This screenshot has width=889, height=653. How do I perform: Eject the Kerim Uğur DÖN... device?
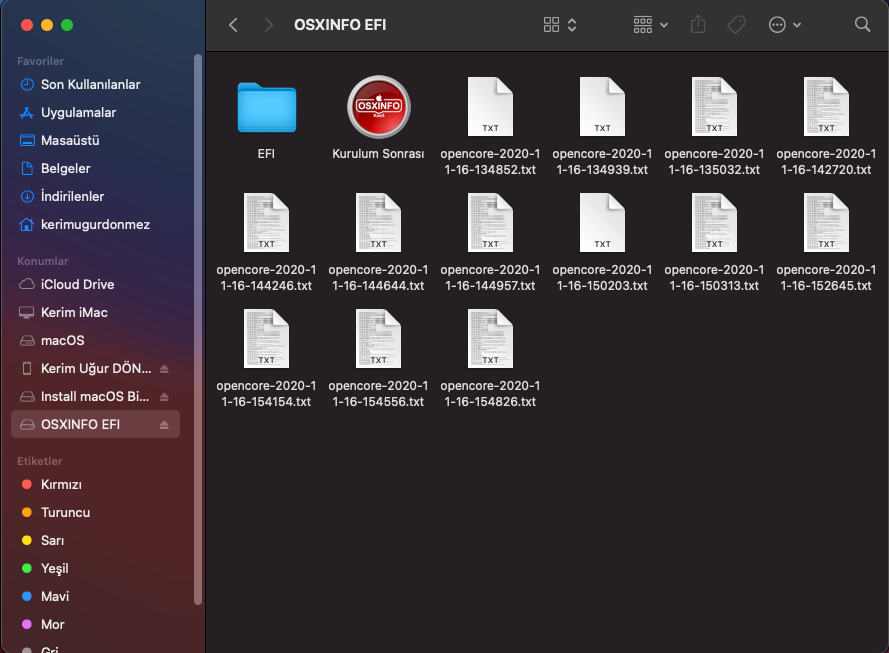(165, 369)
